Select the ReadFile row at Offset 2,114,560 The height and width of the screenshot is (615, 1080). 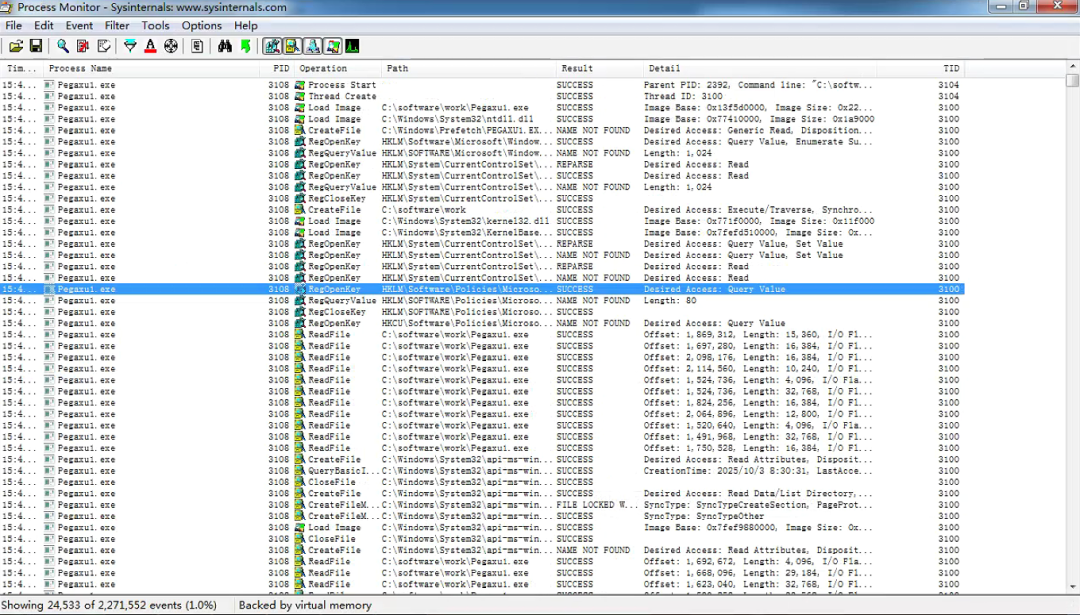[482, 368]
